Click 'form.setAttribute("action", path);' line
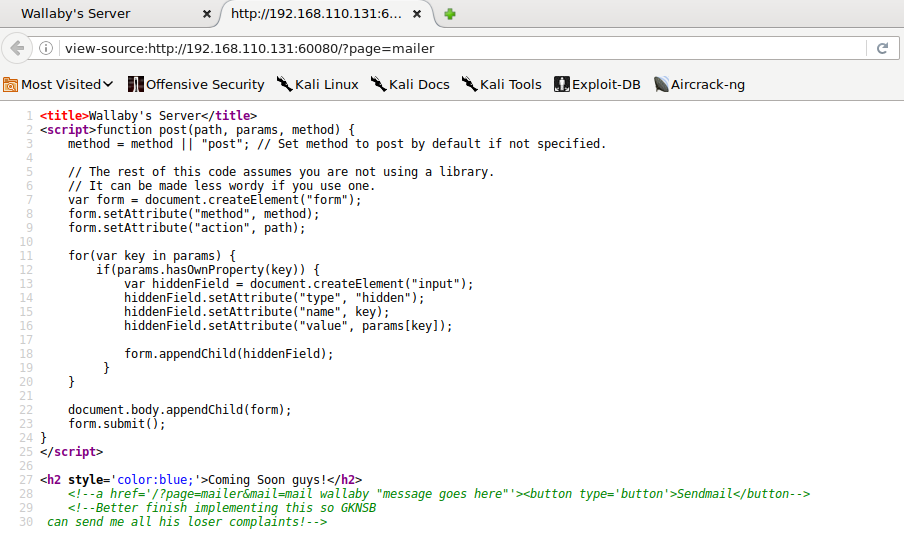This screenshot has height=538, width=904. [x=187, y=228]
